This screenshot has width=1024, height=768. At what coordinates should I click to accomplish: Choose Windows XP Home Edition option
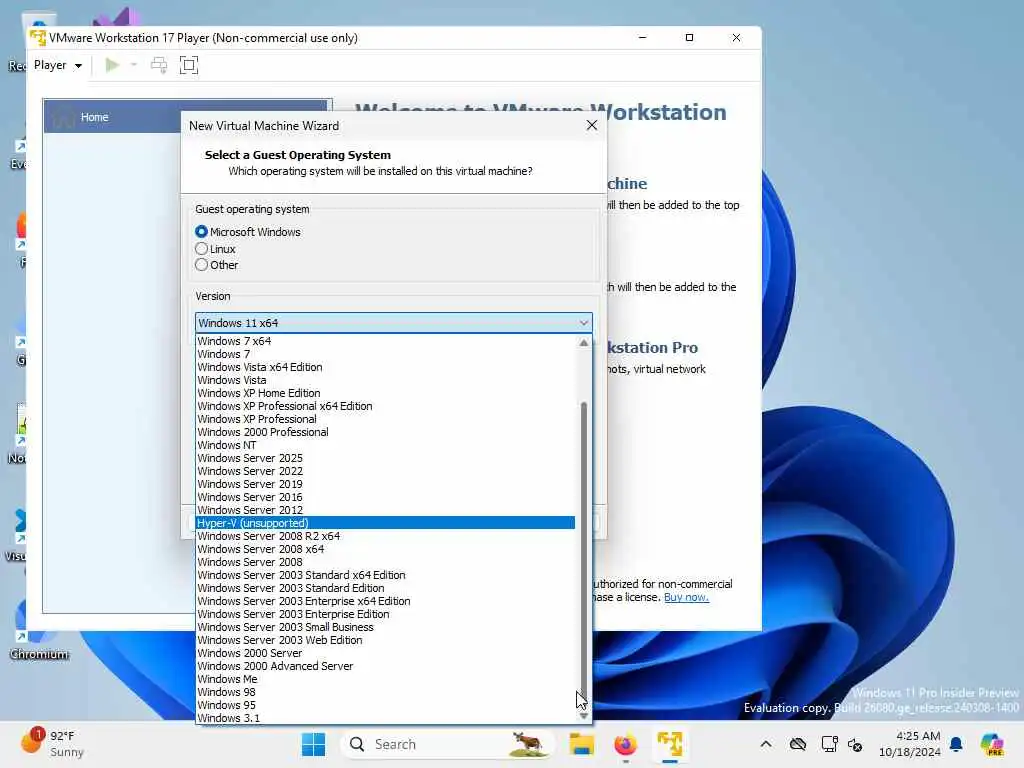(385, 393)
